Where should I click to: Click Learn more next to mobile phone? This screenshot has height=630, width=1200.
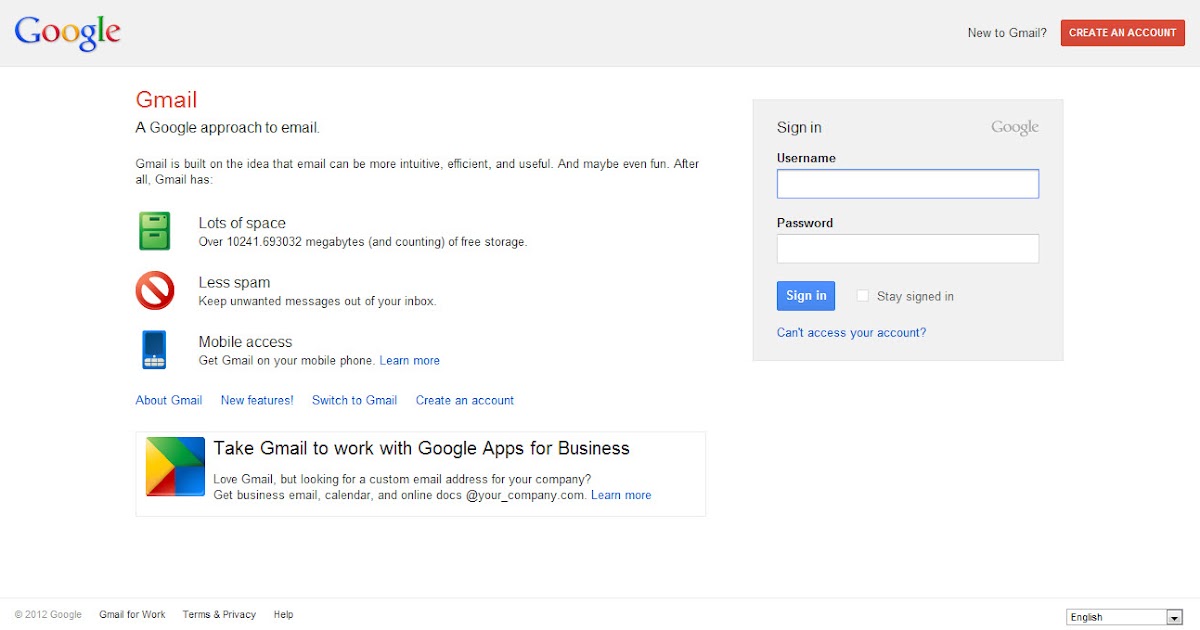click(x=410, y=361)
